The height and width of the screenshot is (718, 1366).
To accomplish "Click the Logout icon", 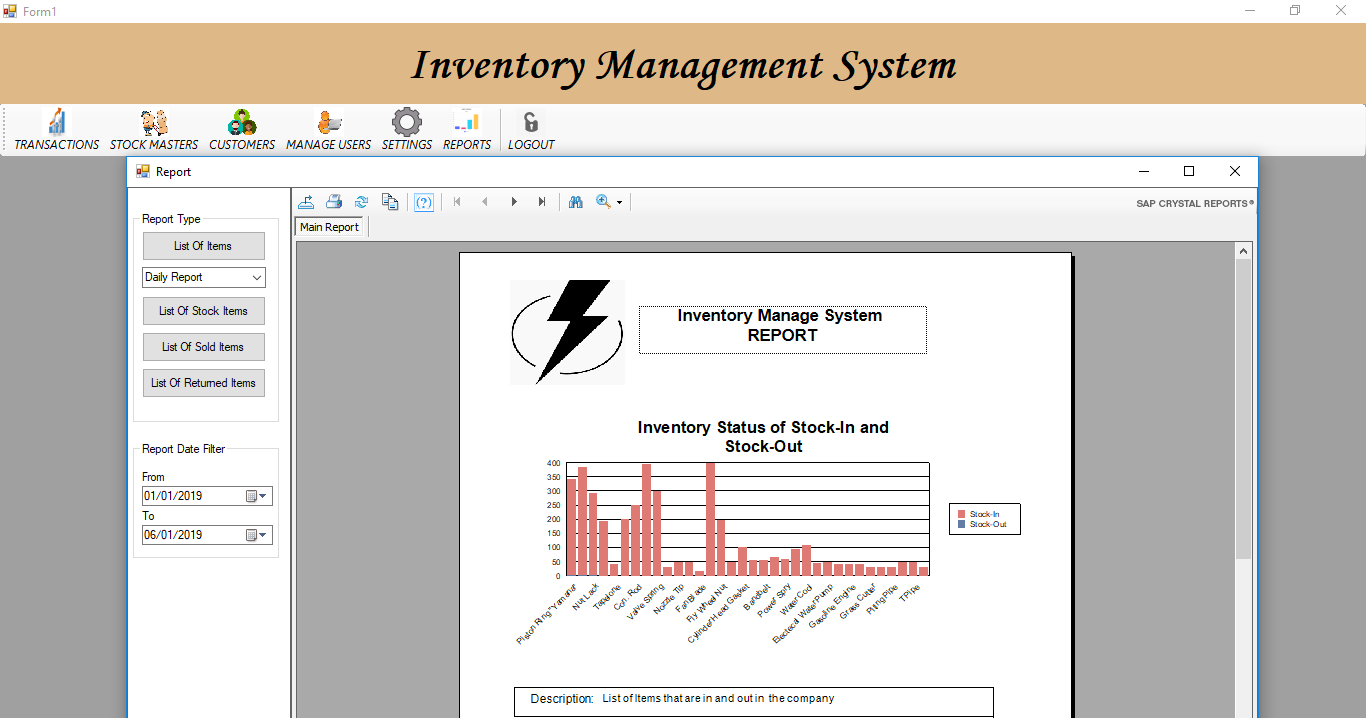I will coord(531,130).
